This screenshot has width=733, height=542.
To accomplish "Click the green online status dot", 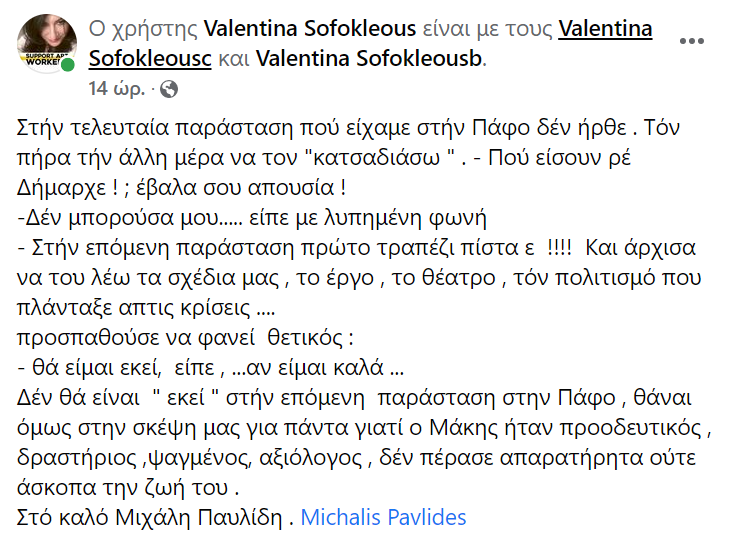I will 68,65.
